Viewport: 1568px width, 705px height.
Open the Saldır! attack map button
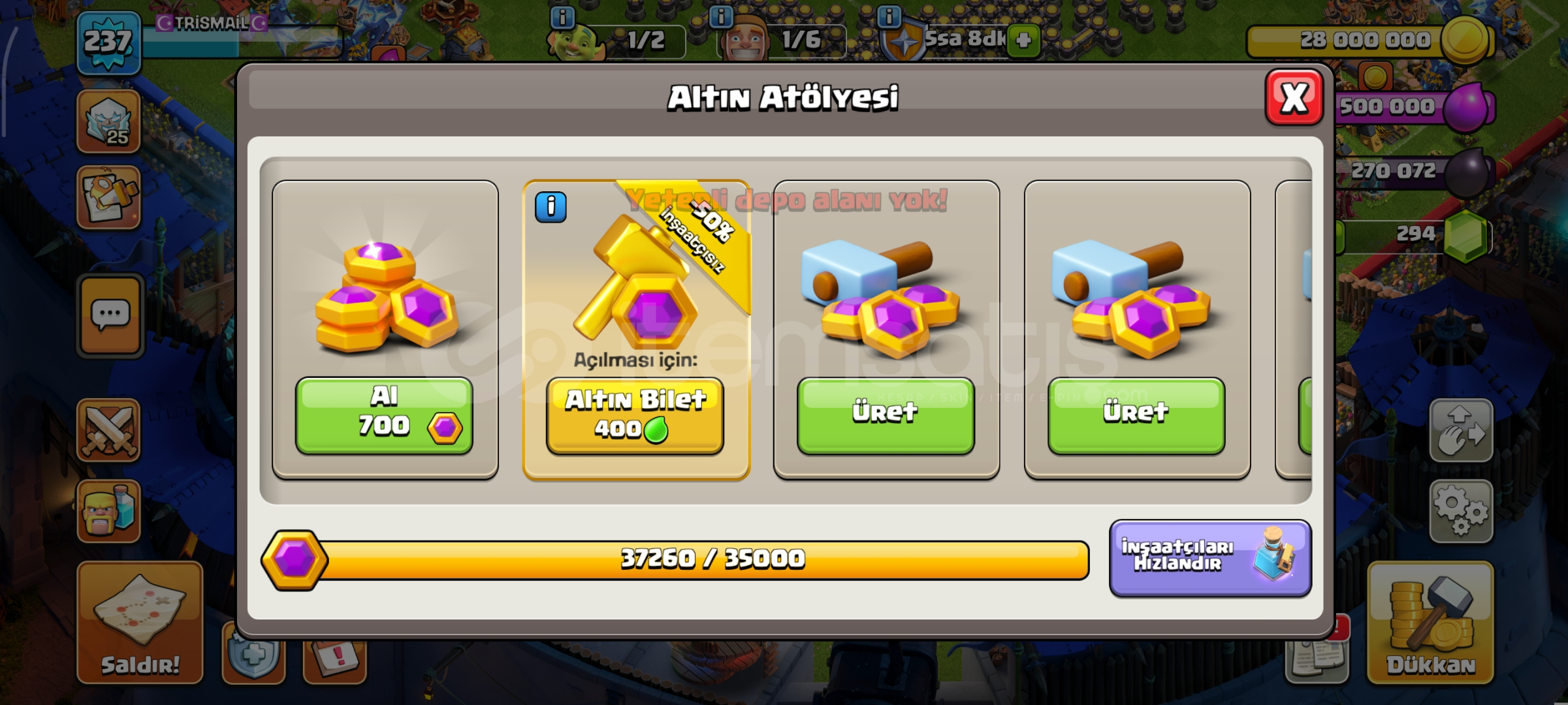pyautogui.click(x=140, y=623)
